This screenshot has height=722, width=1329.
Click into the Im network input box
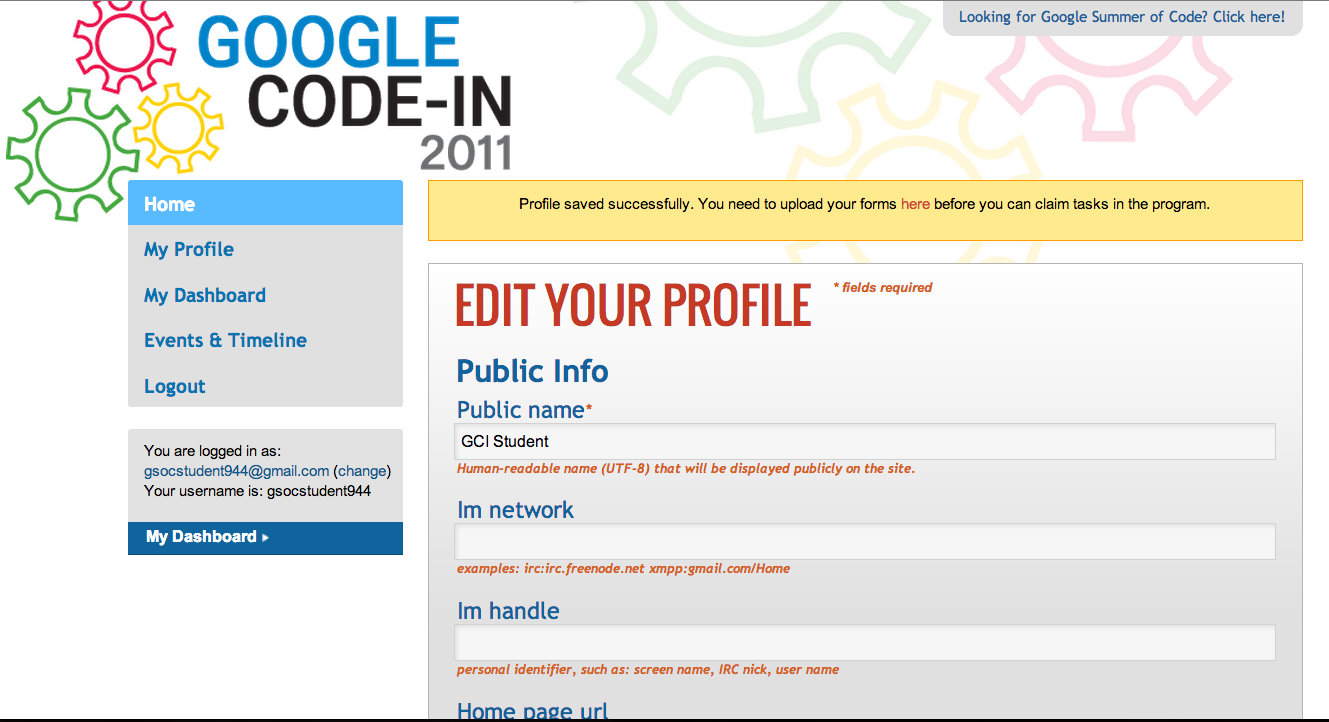(x=865, y=541)
